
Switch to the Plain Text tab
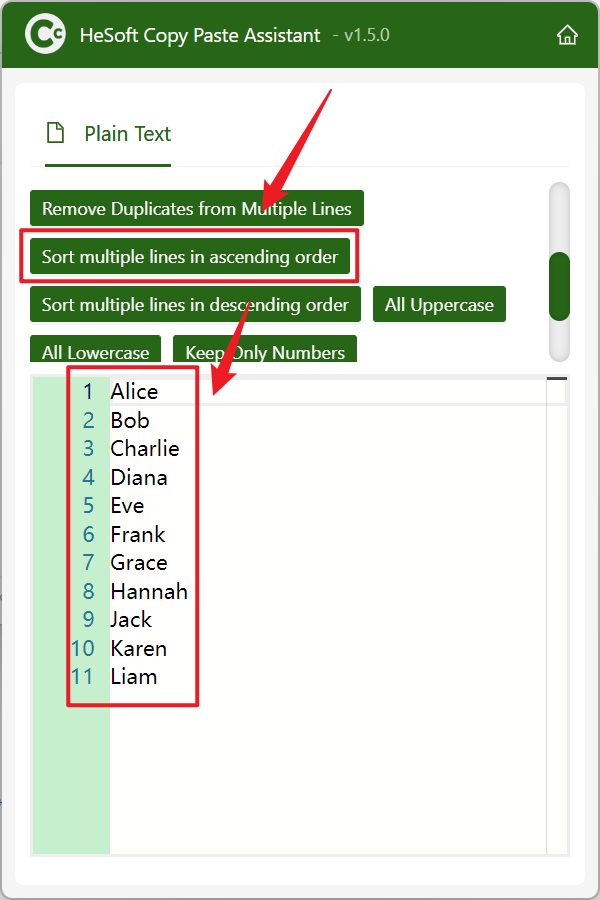(108, 134)
